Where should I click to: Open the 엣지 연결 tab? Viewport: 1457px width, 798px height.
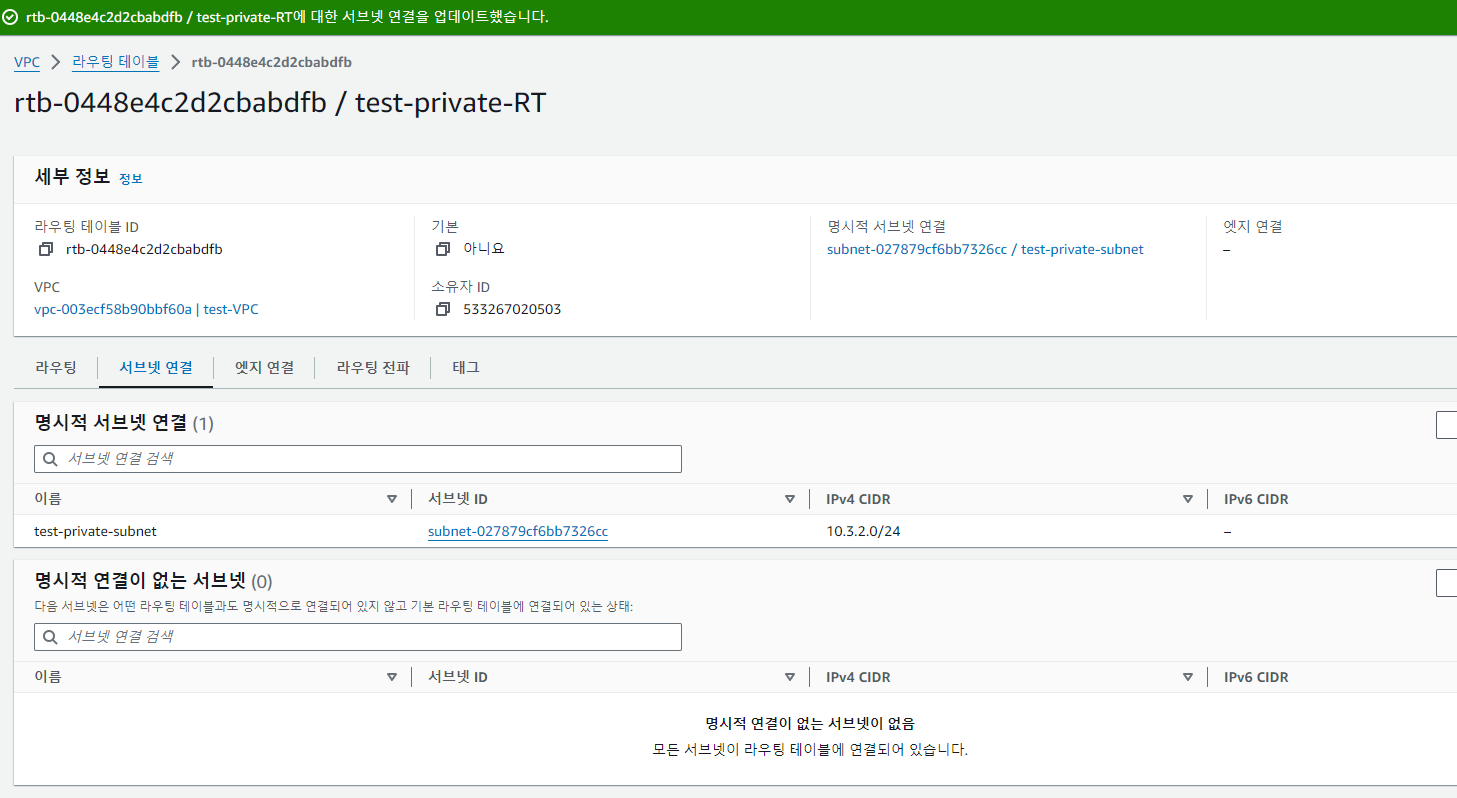(x=264, y=367)
